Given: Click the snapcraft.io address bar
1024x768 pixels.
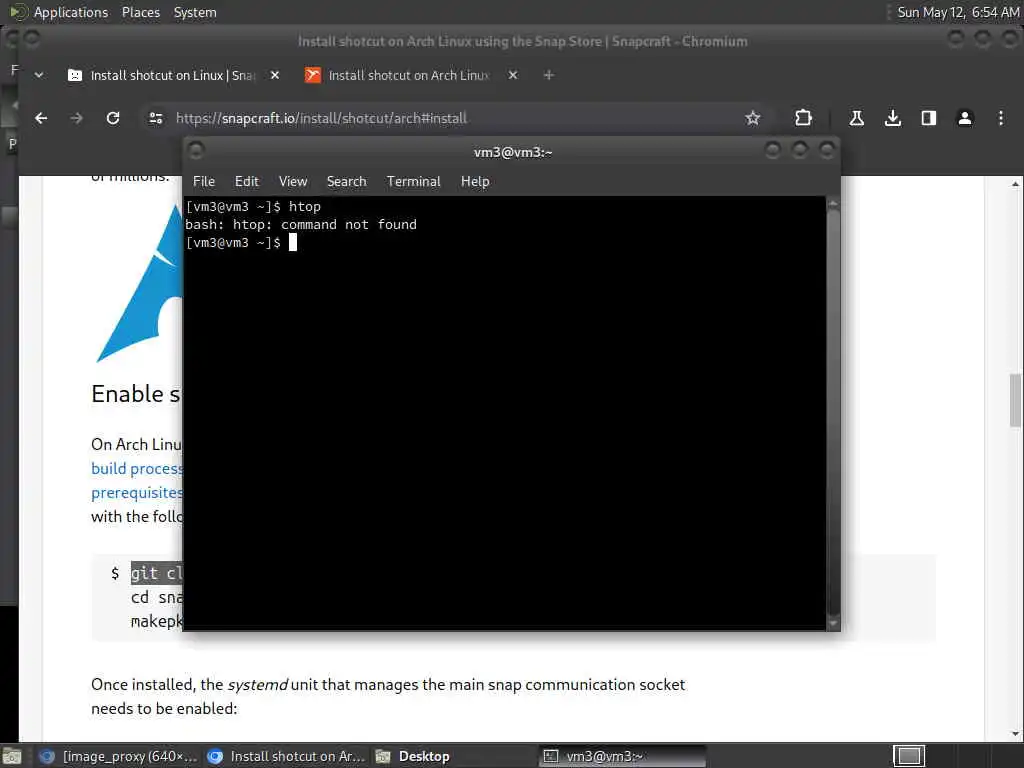Looking at the screenshot, I should (451, 118).
